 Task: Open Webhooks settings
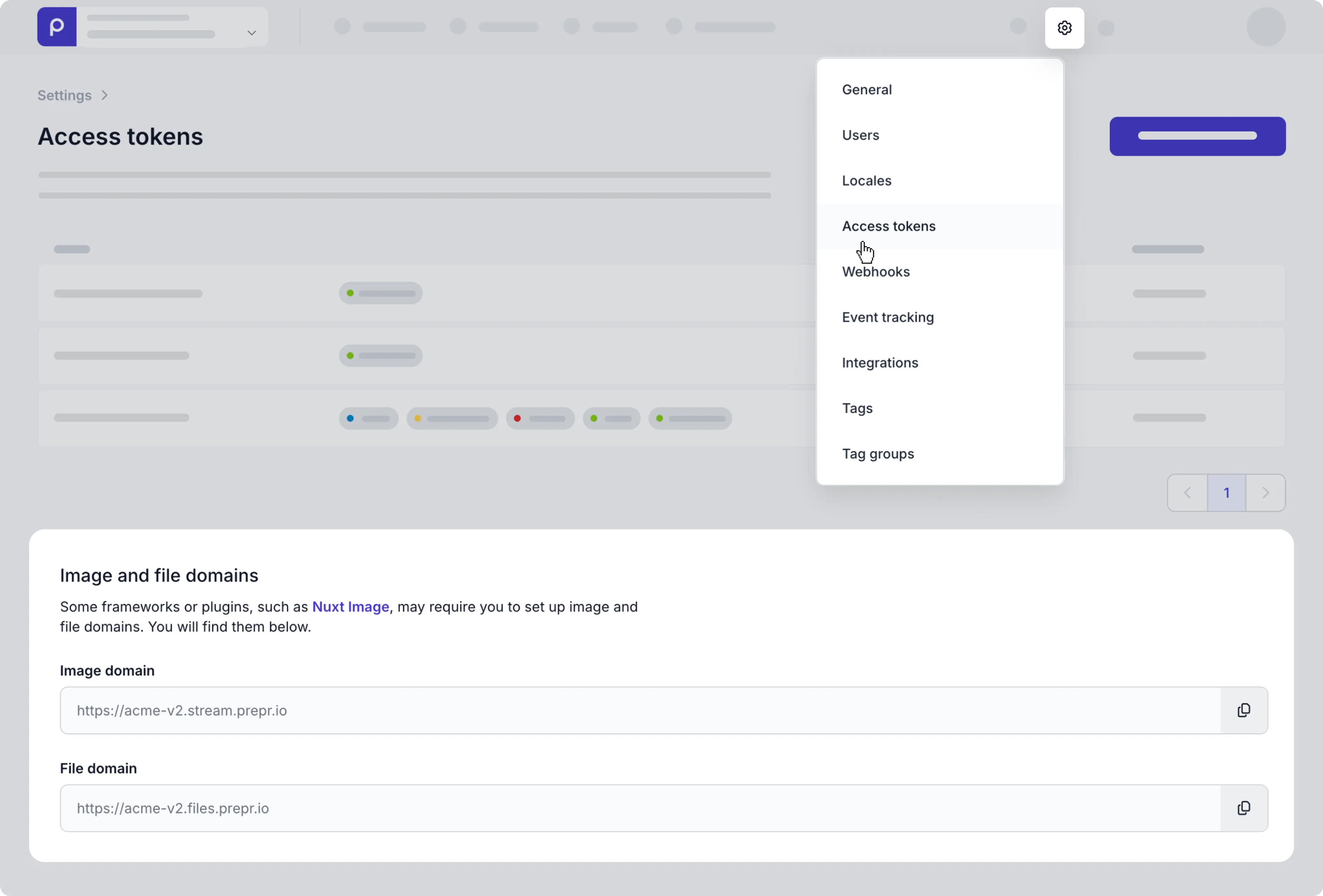[x=875, y=271]
